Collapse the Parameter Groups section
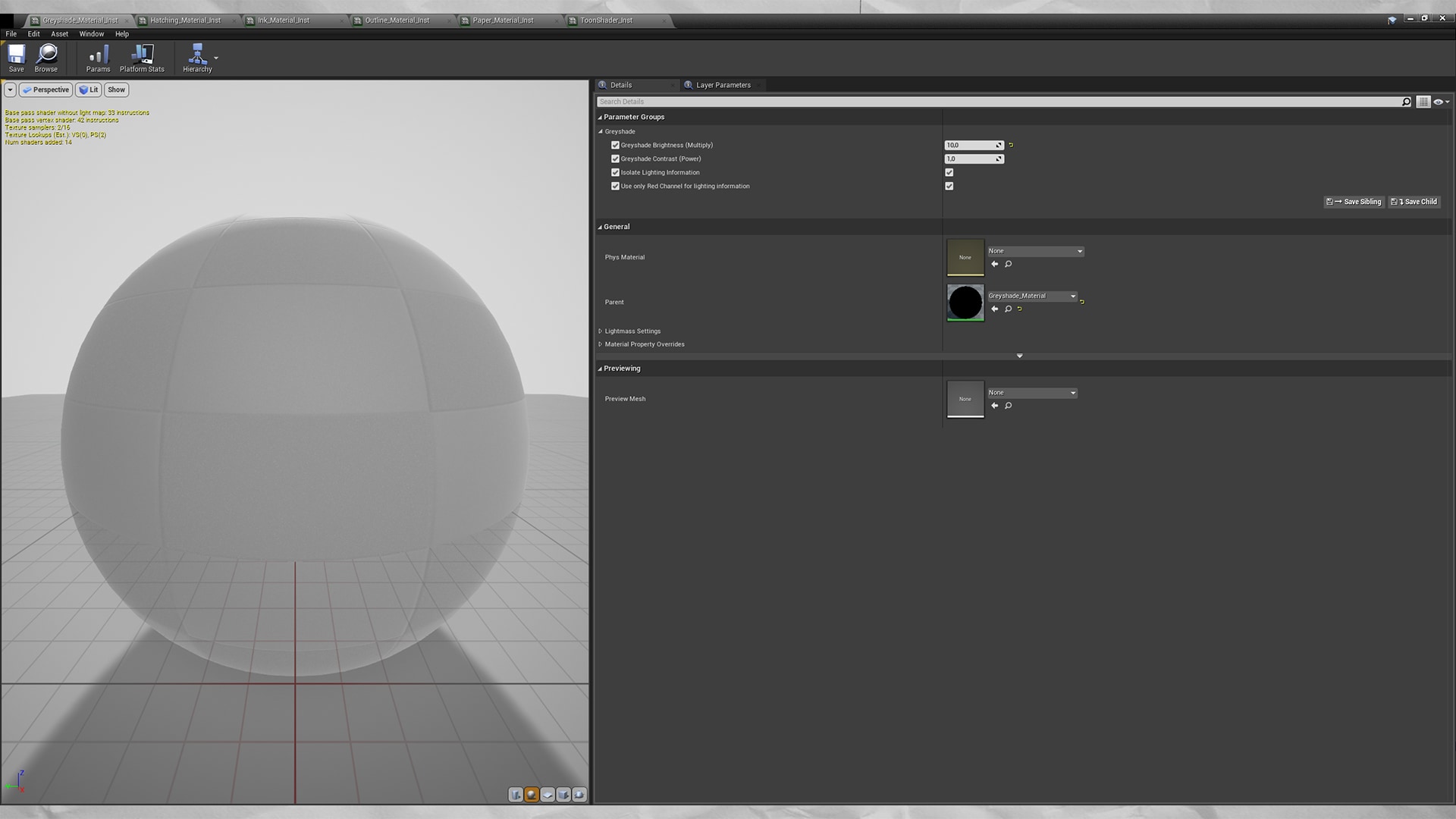The image size is (1456, 819). tap(601, 117)
